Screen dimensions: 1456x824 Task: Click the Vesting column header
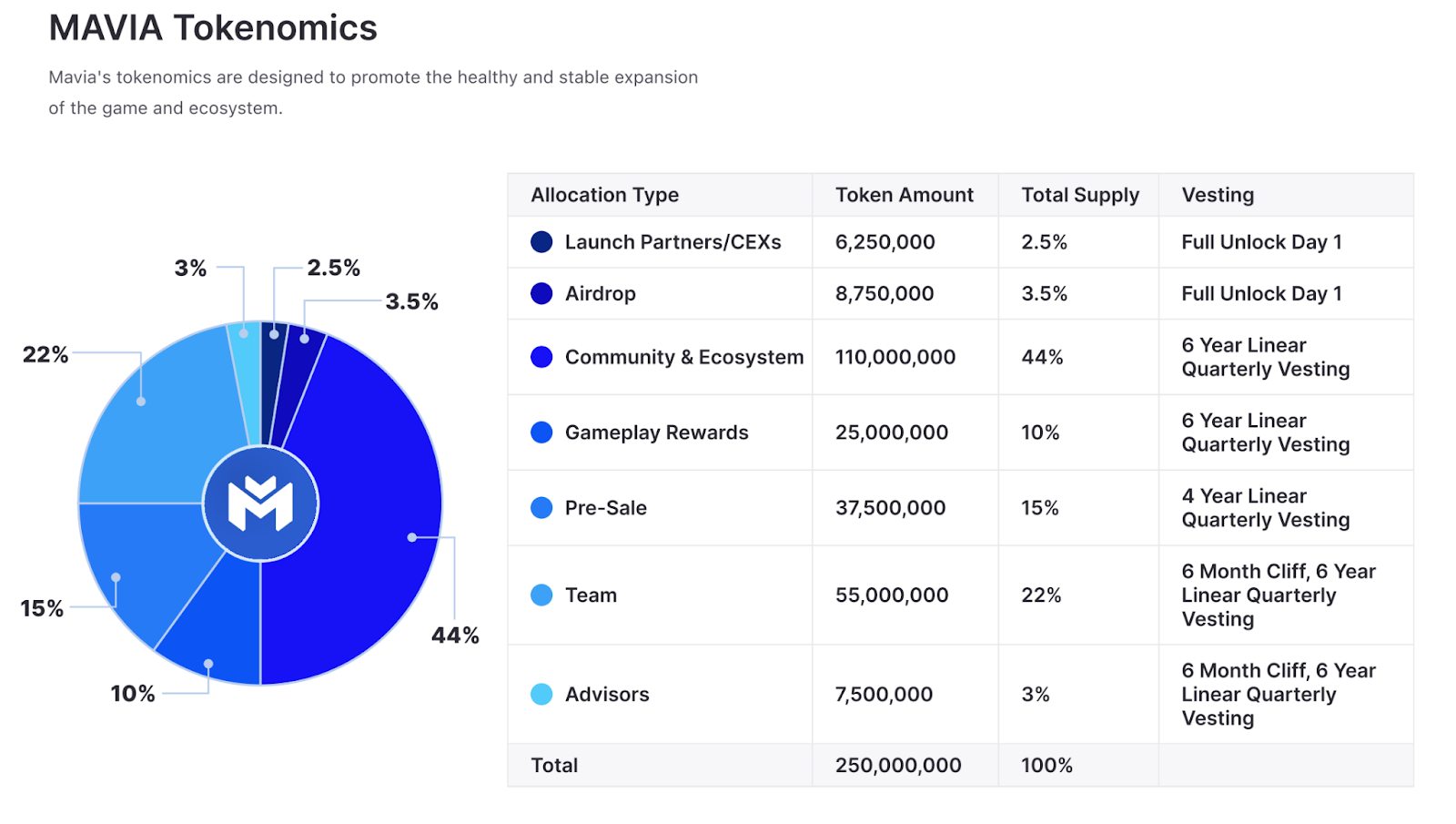1218,195
